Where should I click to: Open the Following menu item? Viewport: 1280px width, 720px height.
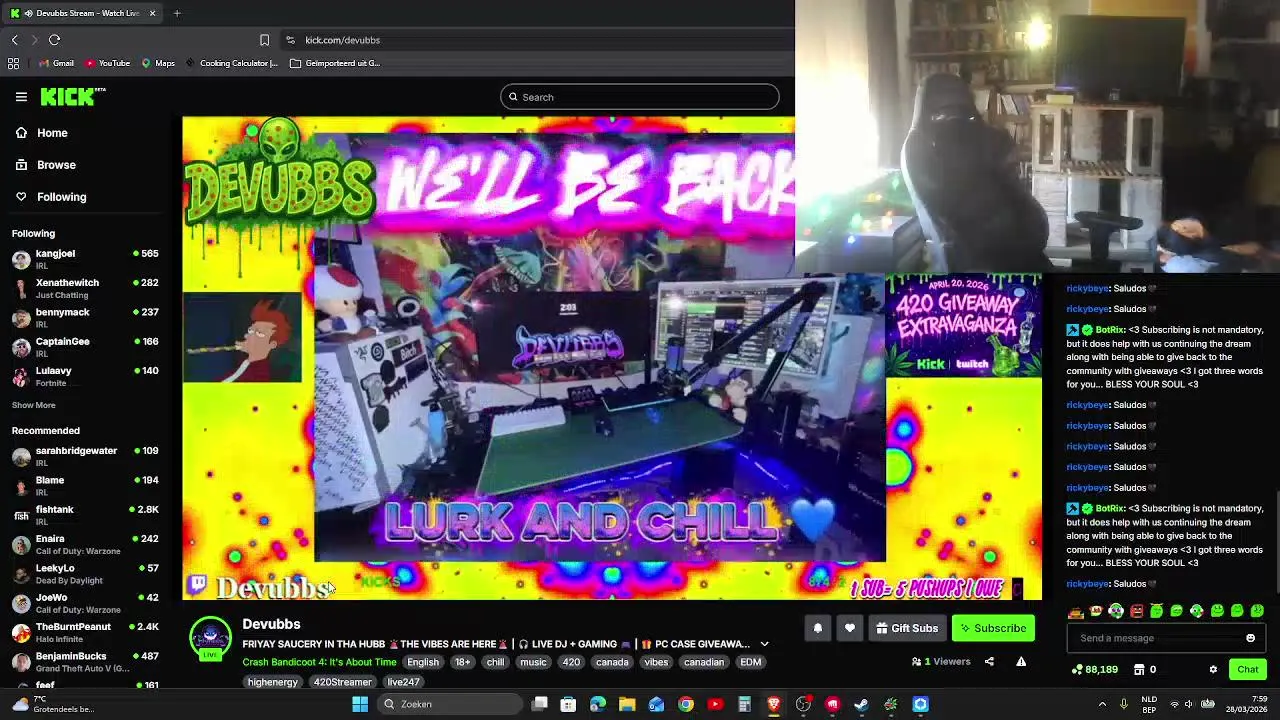(61, 197)
